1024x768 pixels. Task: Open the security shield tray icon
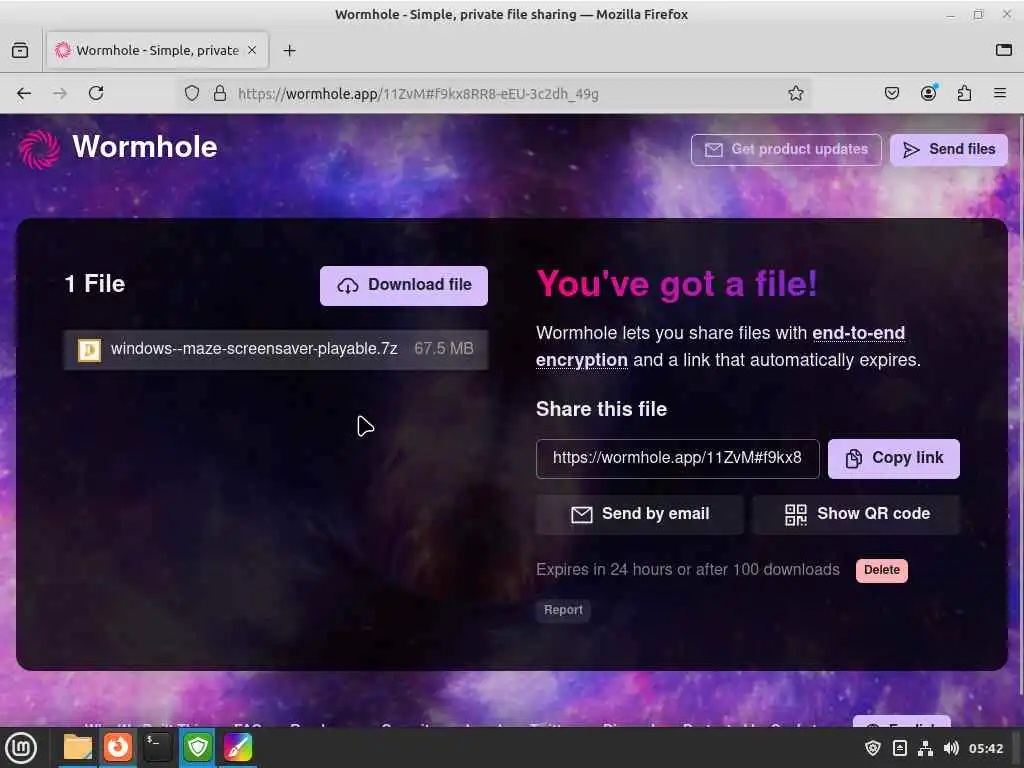coord(872,748)
